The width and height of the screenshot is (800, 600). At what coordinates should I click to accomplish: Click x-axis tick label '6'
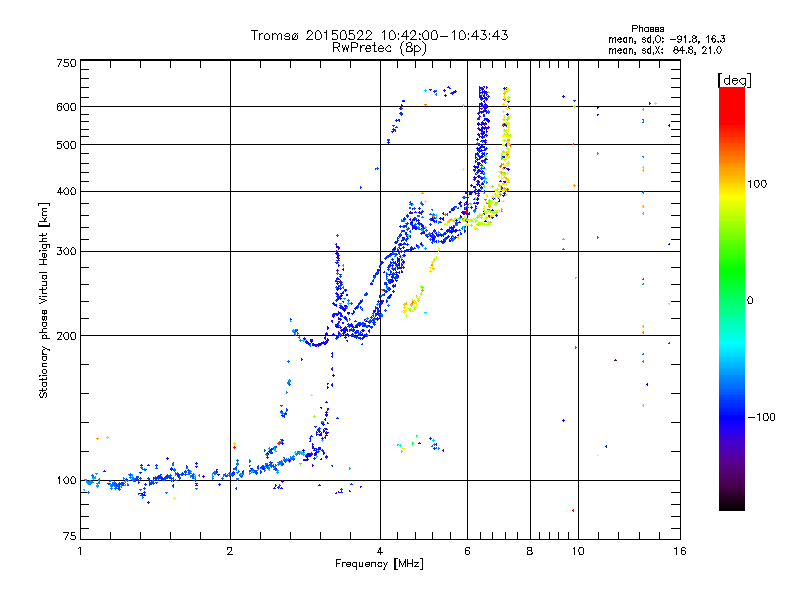coord(467,551)
